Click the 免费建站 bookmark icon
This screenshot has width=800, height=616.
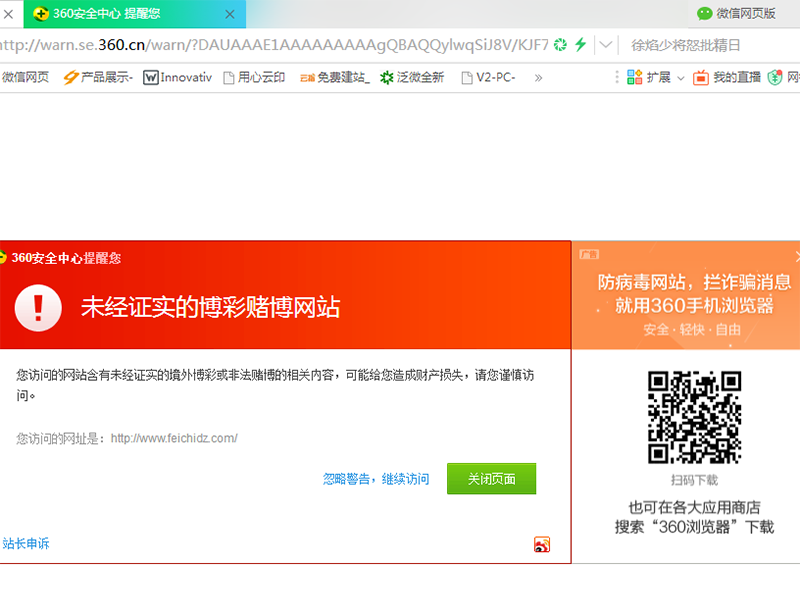click(x=308, y=78)
